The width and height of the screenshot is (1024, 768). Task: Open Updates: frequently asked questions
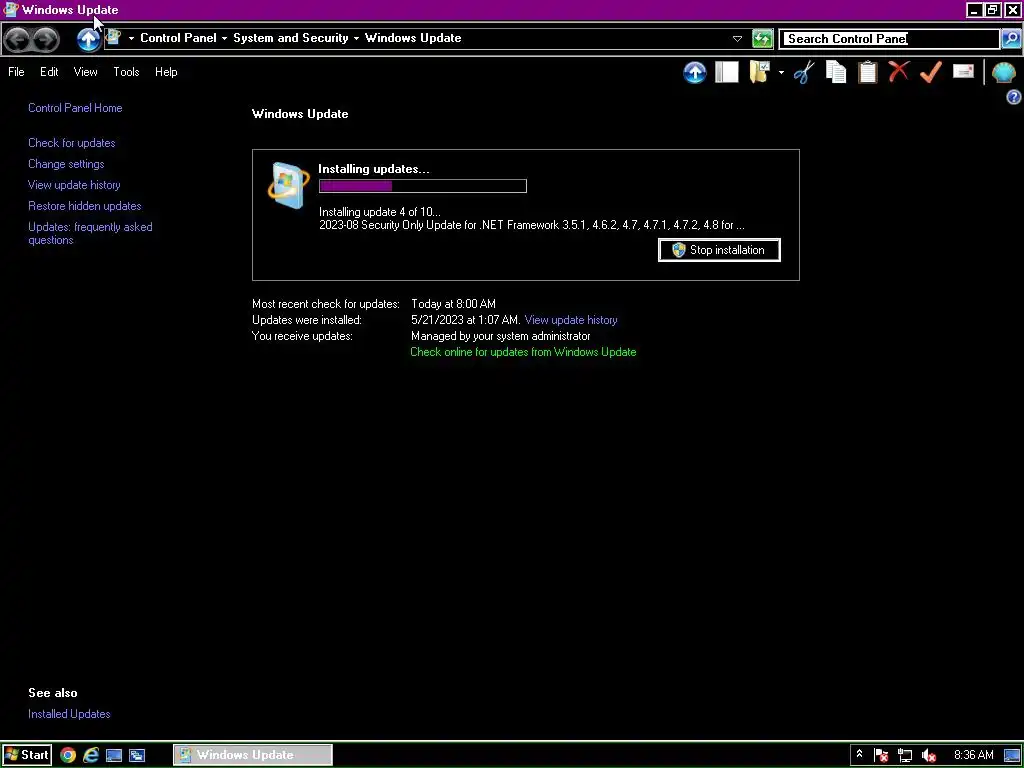point(90,233)
